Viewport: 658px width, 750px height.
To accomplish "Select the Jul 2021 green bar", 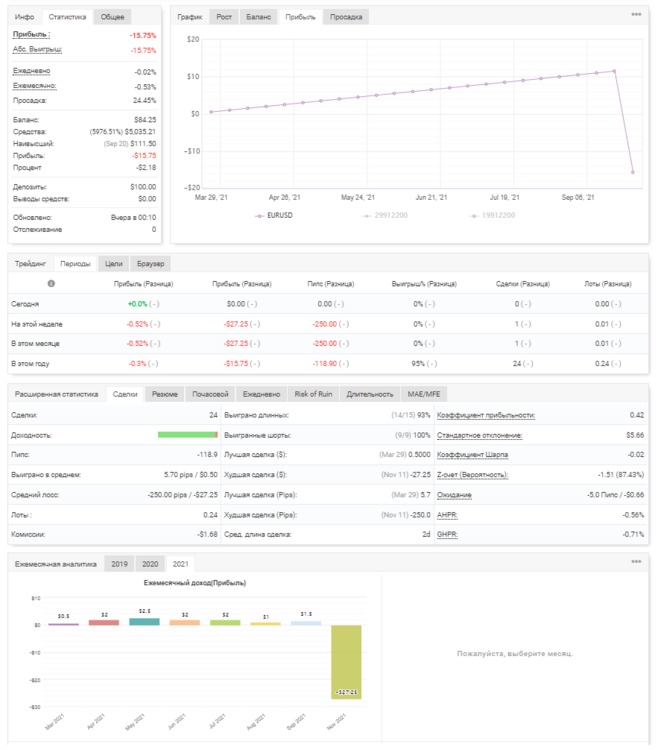I will [225, 622].
